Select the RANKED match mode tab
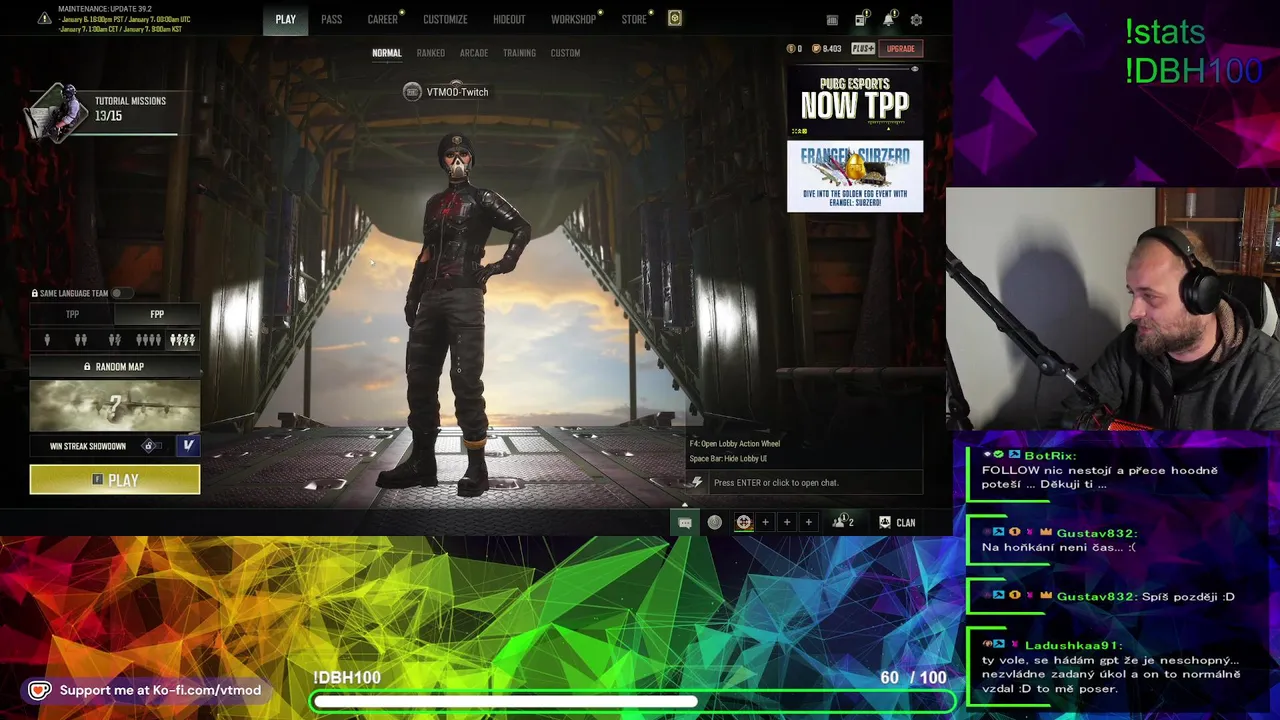 431,53
